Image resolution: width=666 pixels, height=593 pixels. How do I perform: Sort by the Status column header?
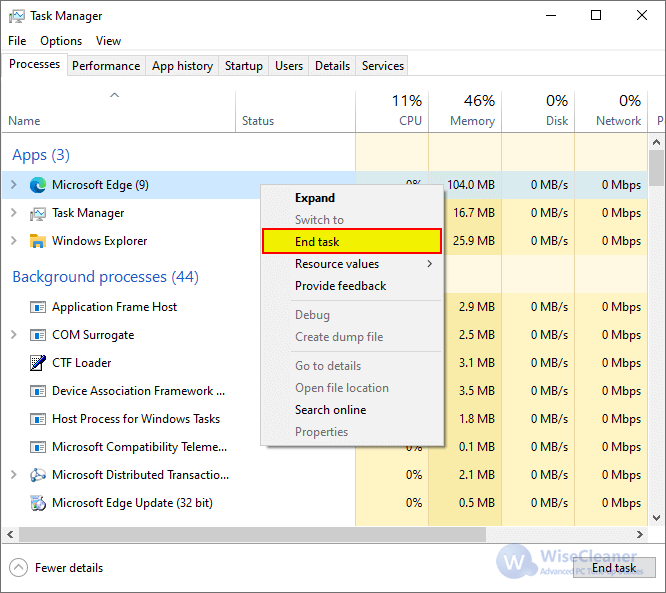(295, 111)
